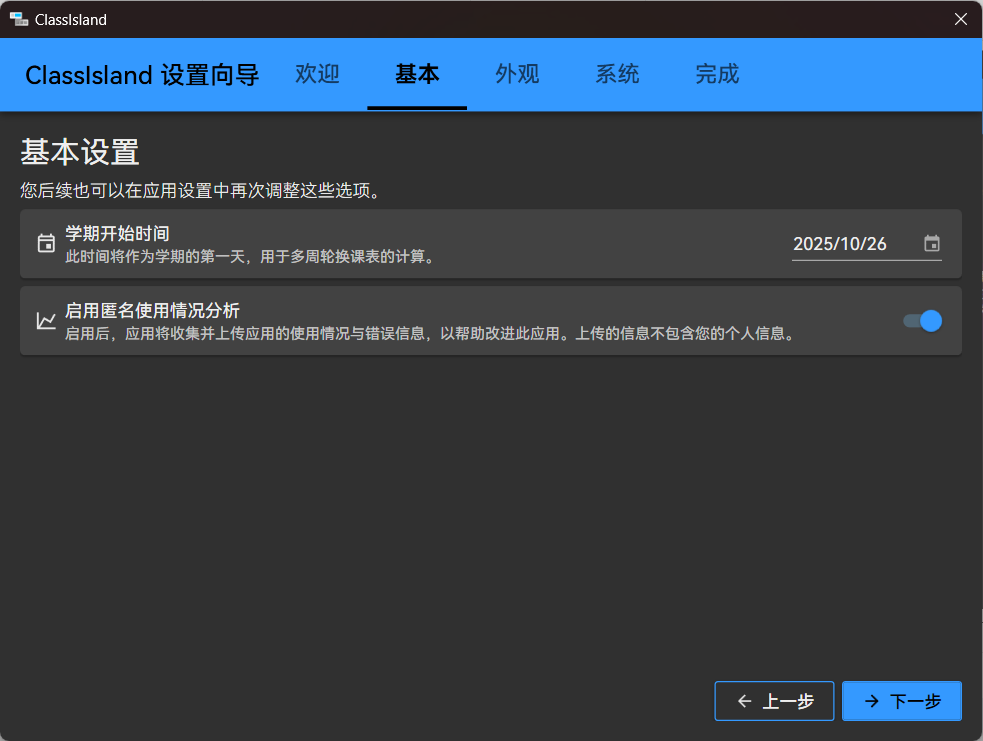
Task: Click the ClassIsland app icon in title bar
Action: (19, 19)
